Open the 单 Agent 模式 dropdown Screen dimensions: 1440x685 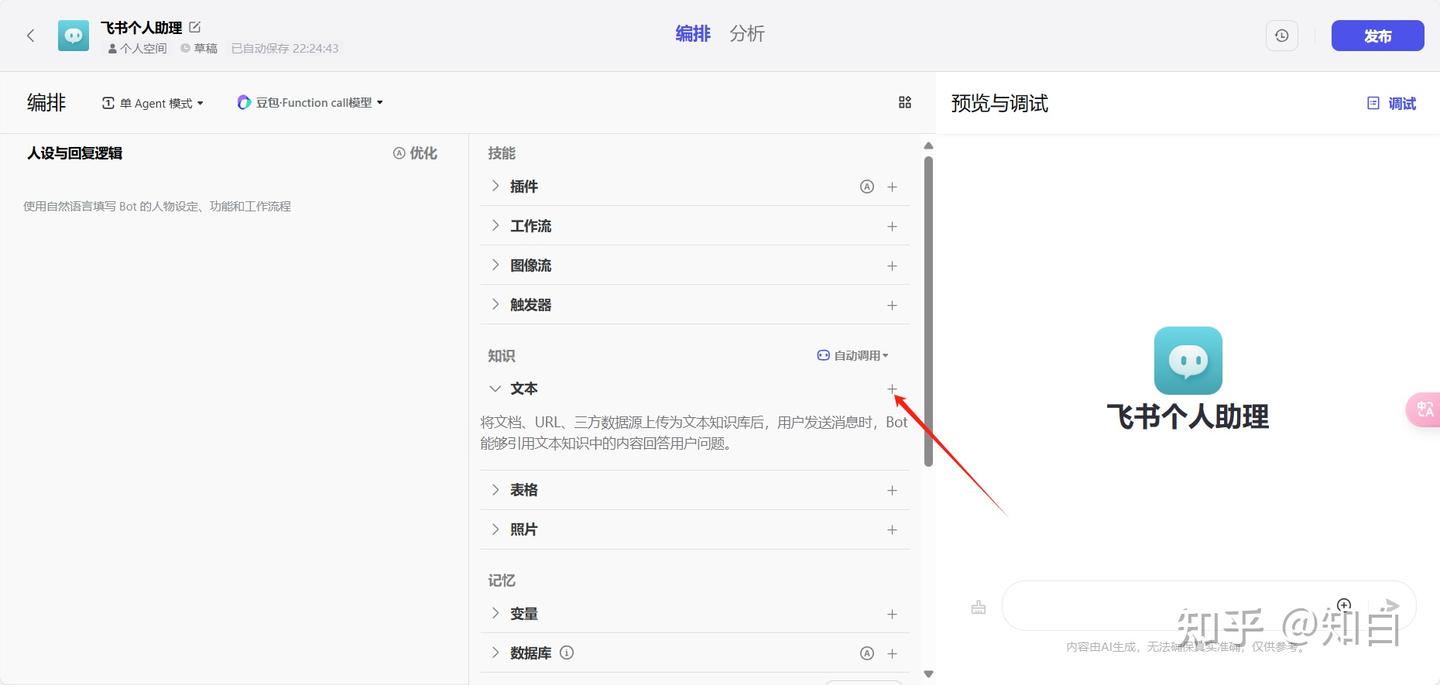pos(153,103)
